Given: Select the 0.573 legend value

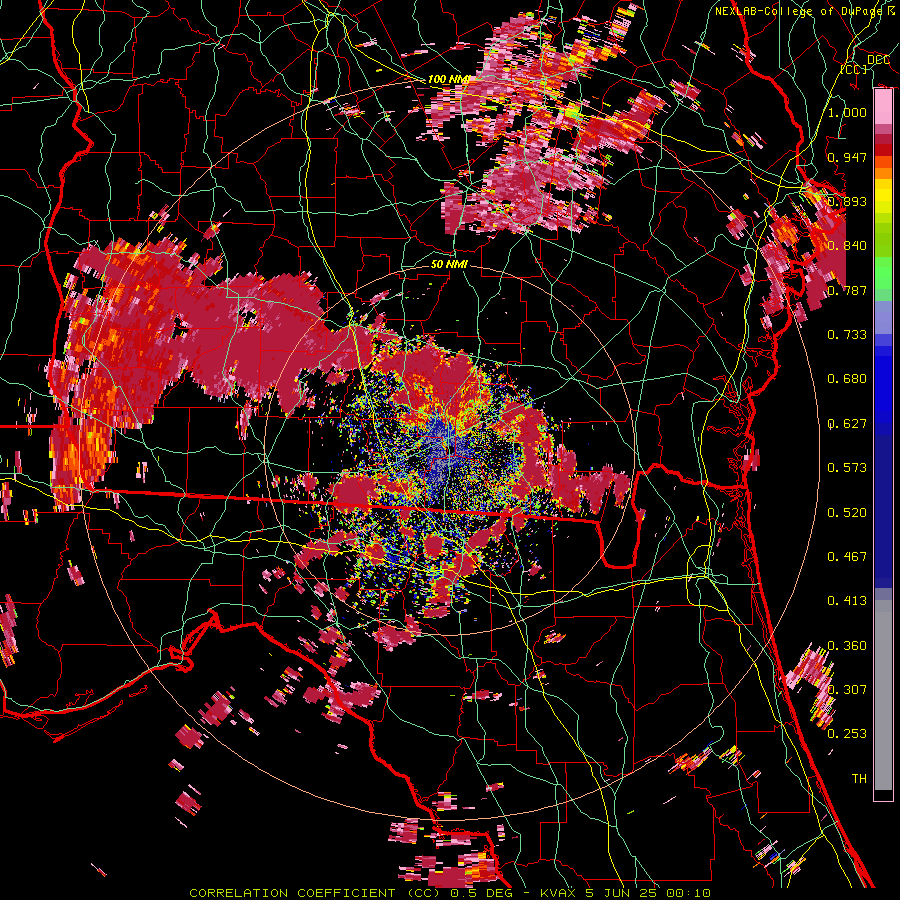Looking at the screenshot, I should pyautogui.click(x=847, y=468).
